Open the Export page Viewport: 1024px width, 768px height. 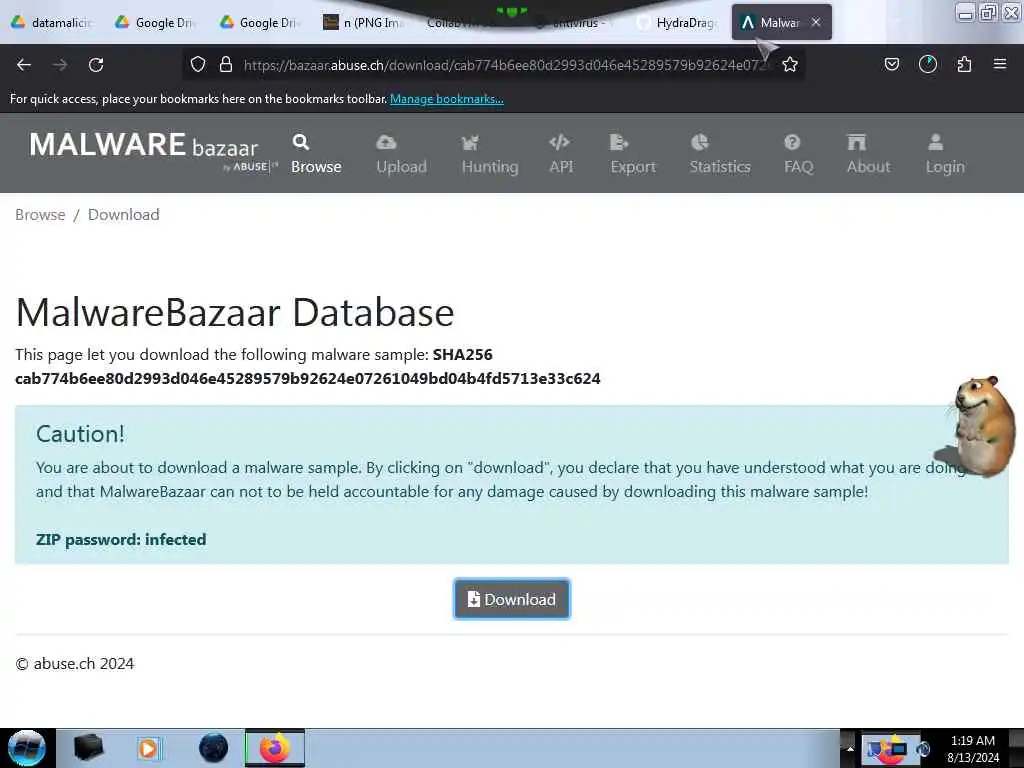pos(633,155)
